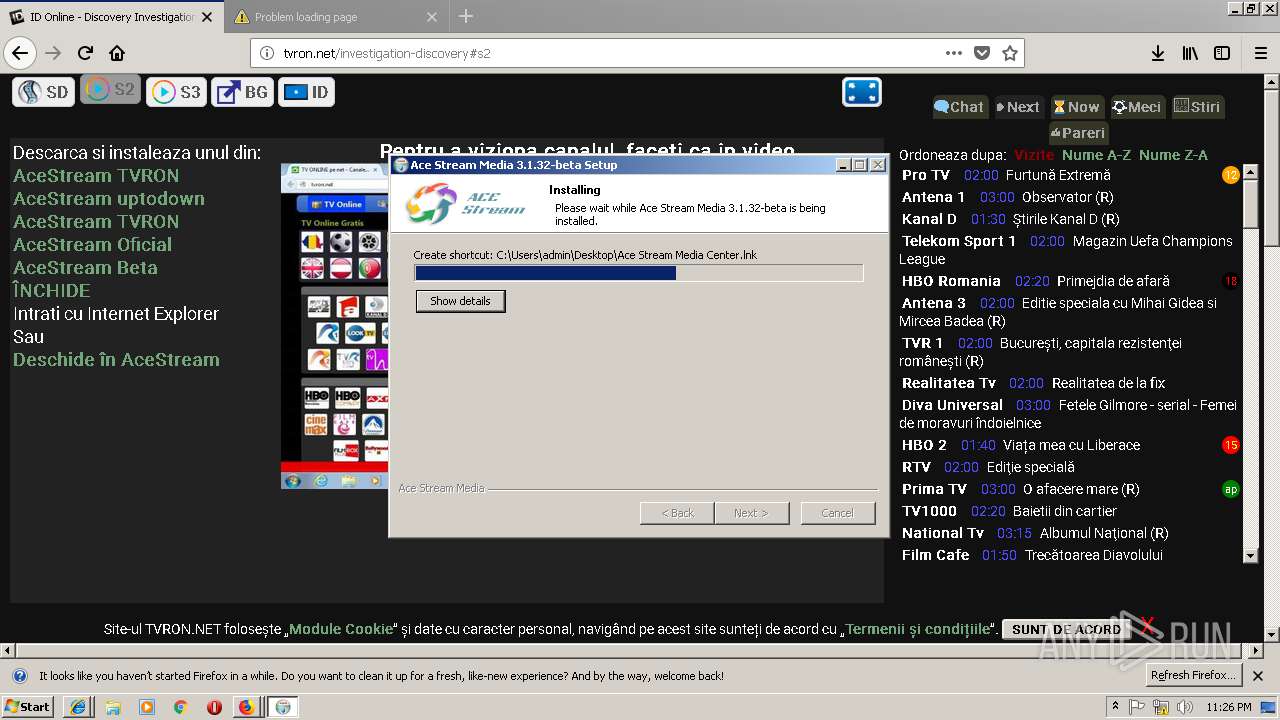1280x720 pixels.
Task: Bookmark this page with the star
Action: (1010, 53)
